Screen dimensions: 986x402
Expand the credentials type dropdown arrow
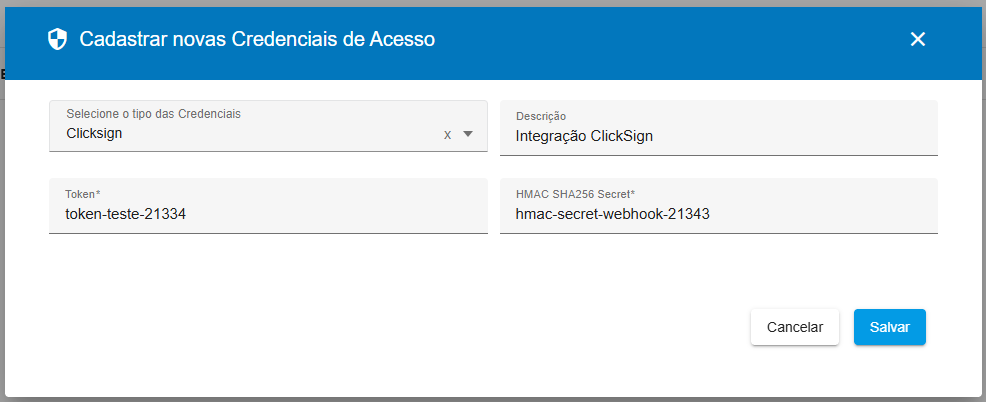pos(467,133)
